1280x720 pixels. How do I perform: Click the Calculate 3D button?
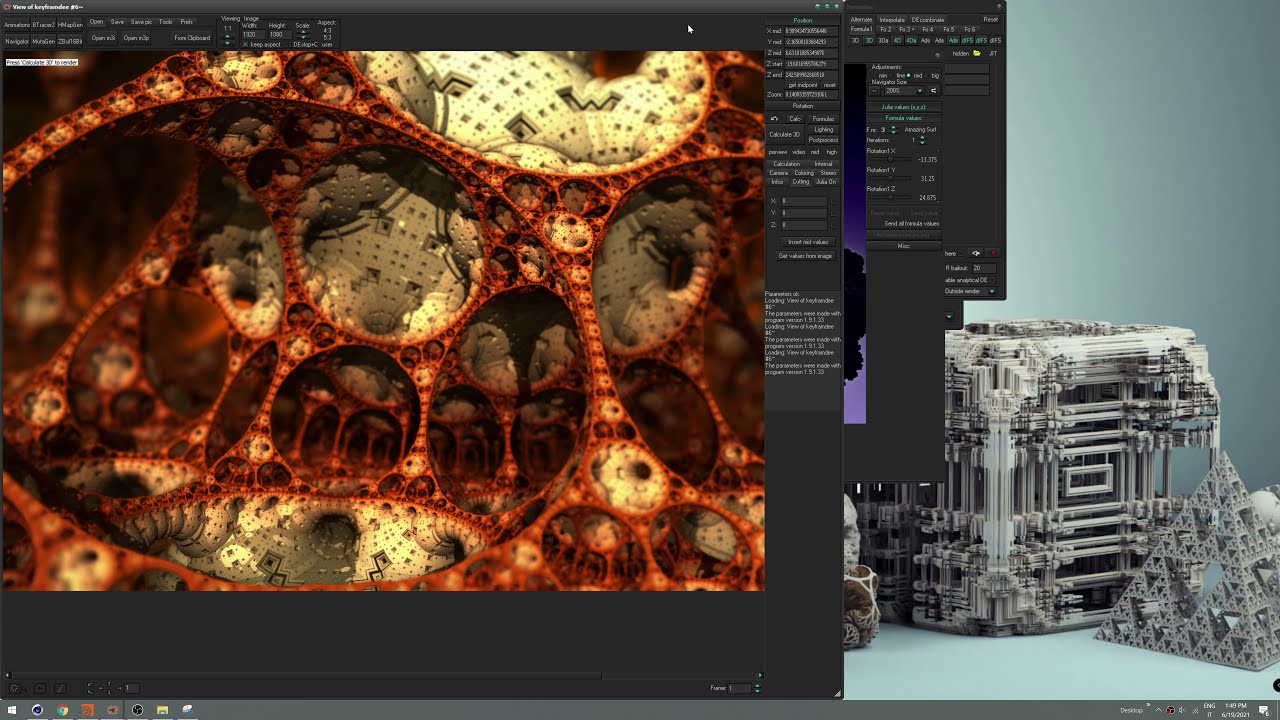tap(785, 134)
